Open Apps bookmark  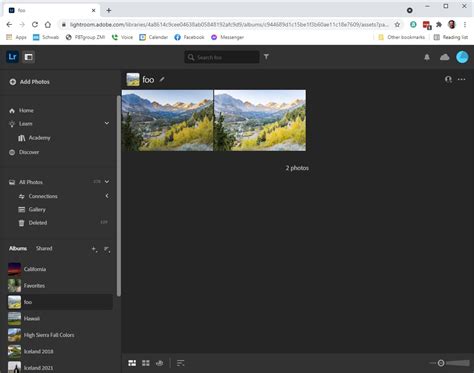[17, 37]
